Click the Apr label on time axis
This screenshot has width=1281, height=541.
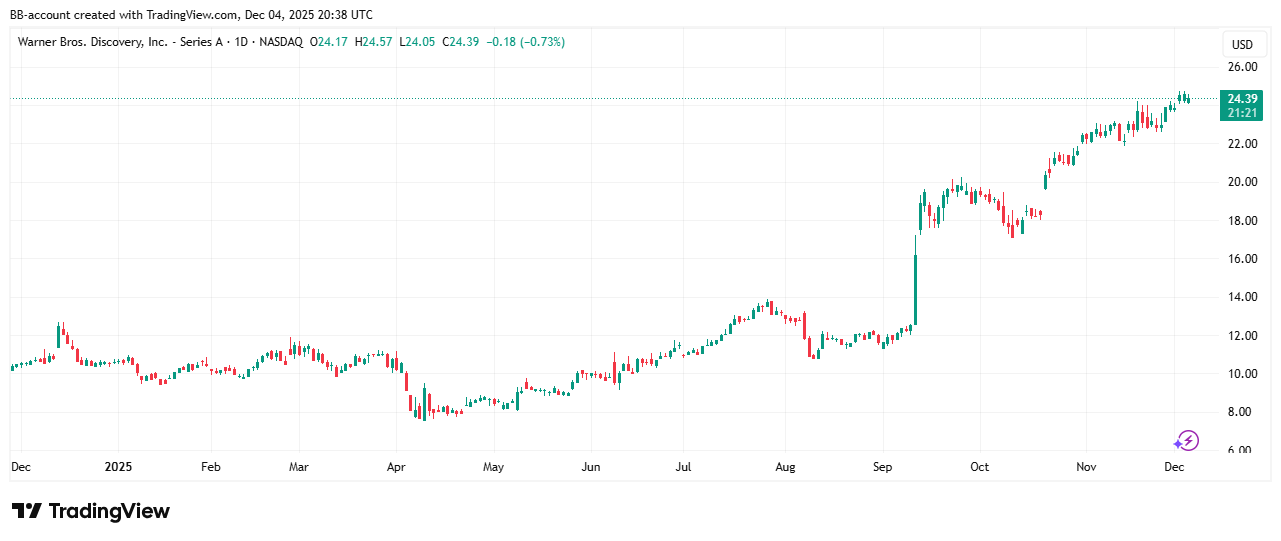coord(396,467)
